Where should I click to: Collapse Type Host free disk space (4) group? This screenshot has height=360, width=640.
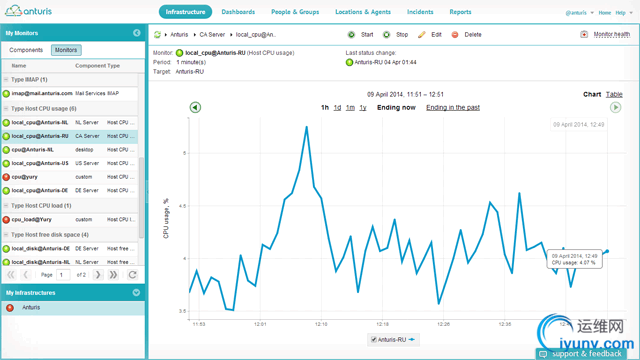6,235
